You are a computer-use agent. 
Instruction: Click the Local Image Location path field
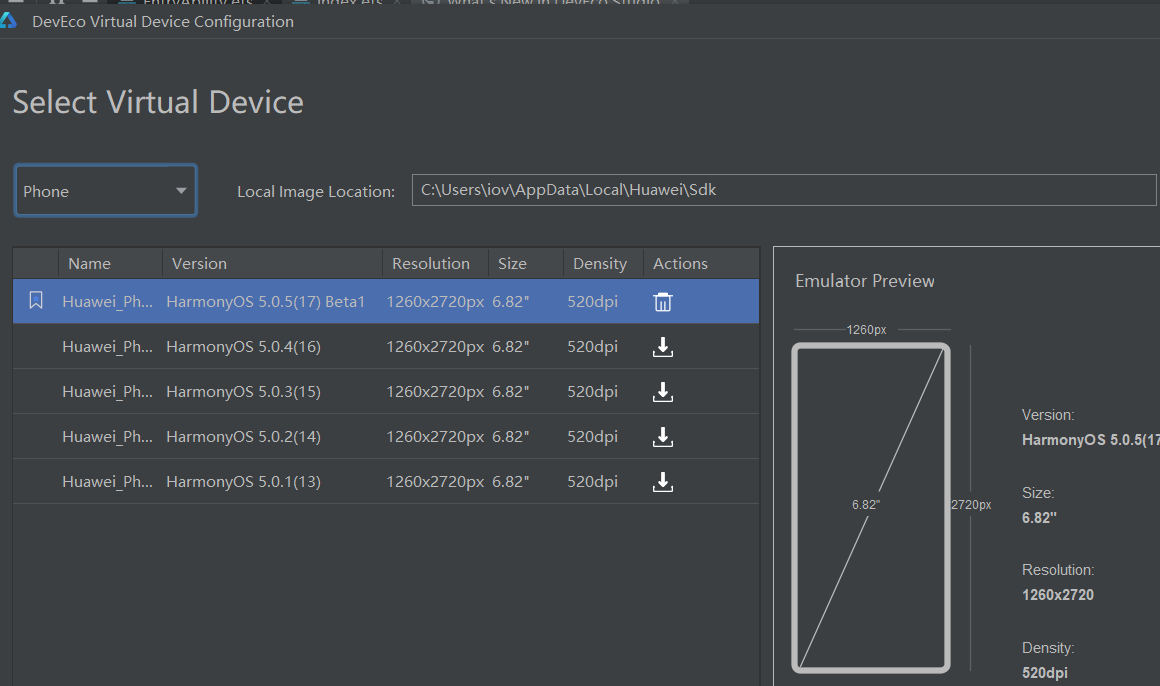783,190
